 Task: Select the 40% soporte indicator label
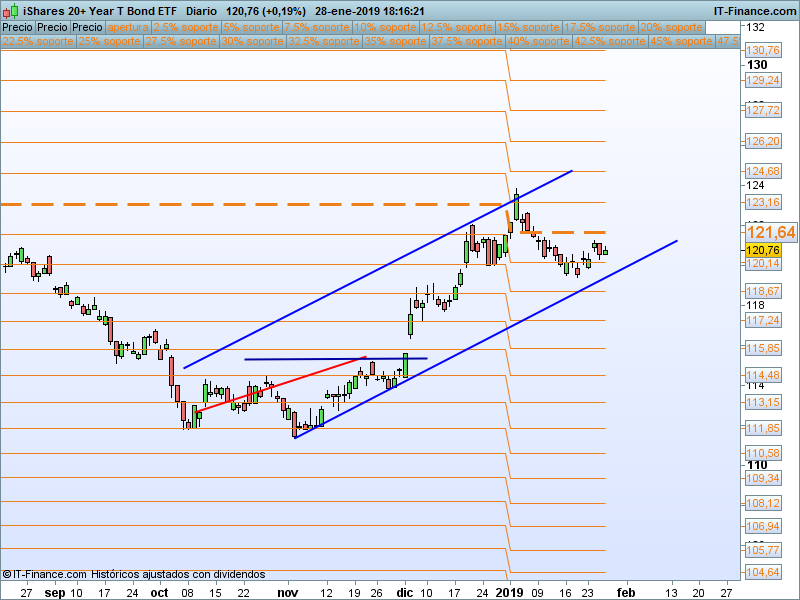[x=538, y=41]
